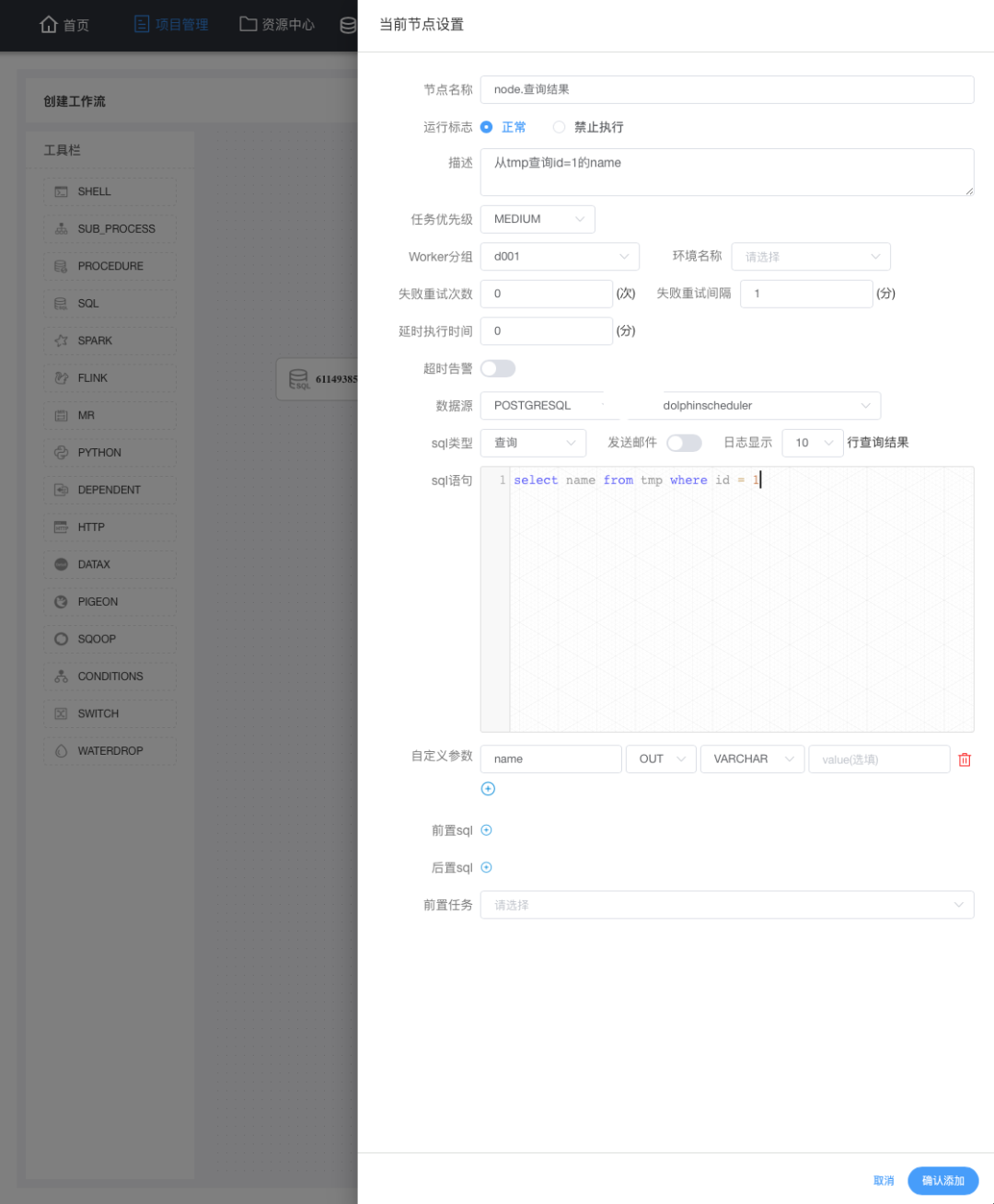Open the VARCHAR parameter type dropdown
Viewport: 994px width, 1204px height.
(x=752, y=759)
